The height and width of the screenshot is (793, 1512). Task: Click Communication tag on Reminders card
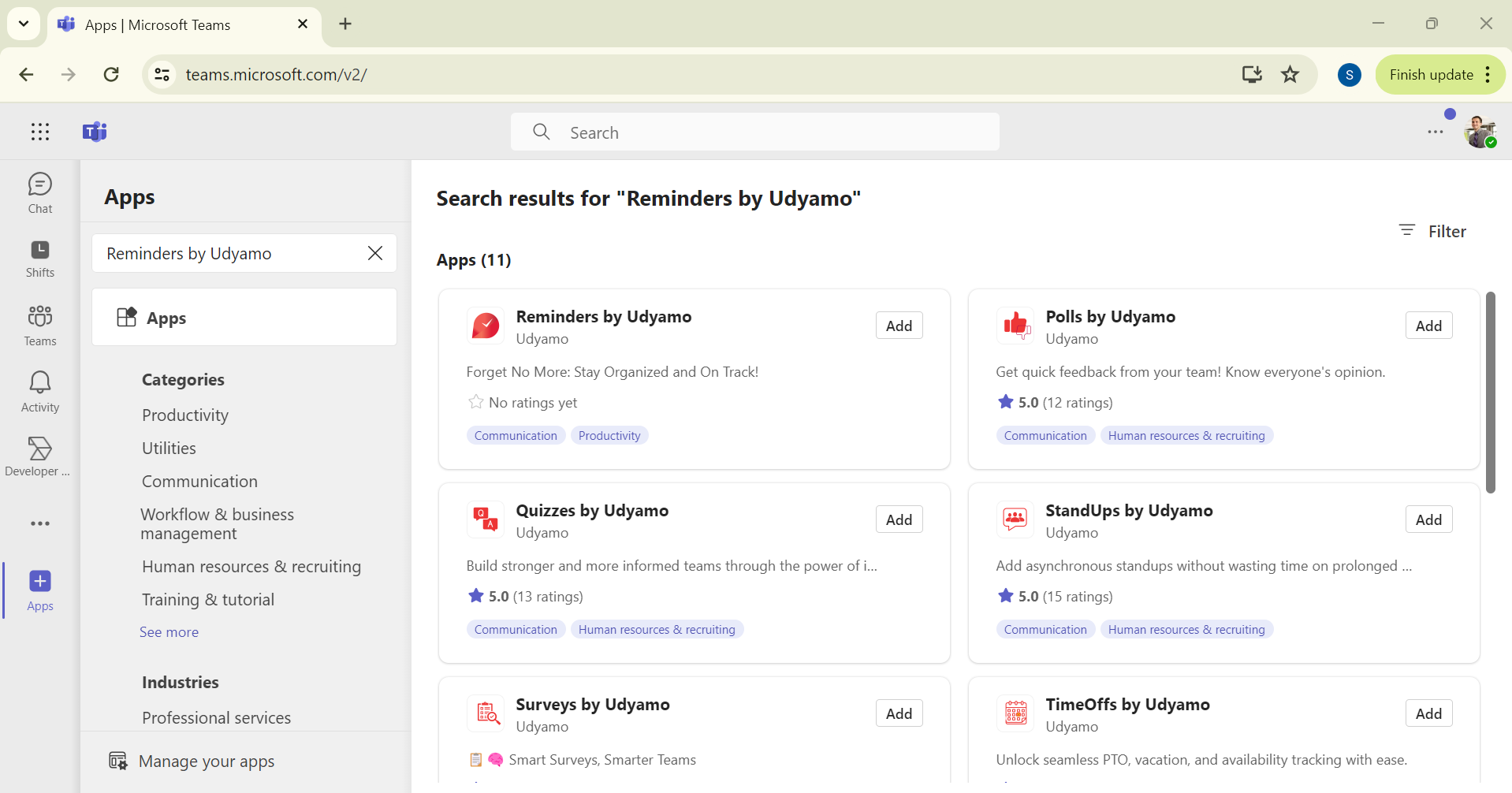point(516,436)
